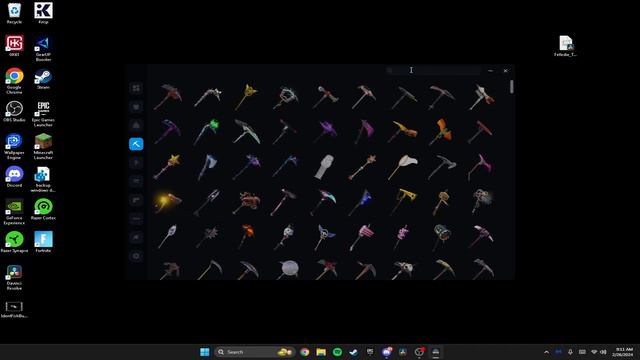This screenshot has height=360, width=640.
Task: Pick the silver disco ball pickaxe
Action: point(288,269)
